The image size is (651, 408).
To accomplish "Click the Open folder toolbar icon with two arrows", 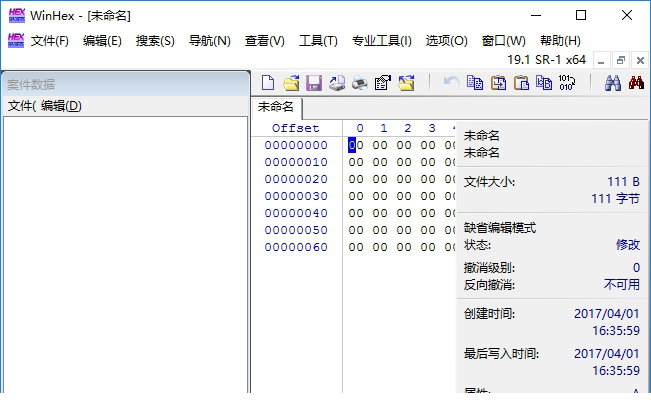I will point(406,83).
